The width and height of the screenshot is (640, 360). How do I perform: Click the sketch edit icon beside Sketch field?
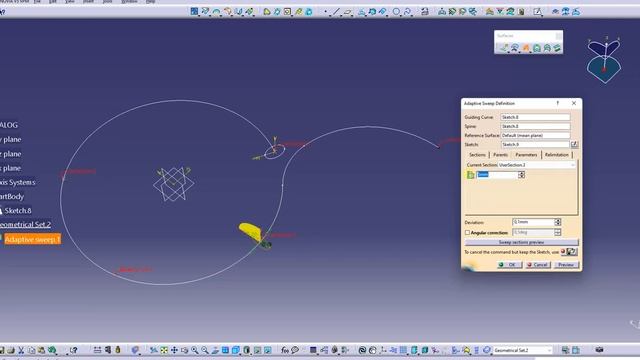pyautogui.click(x=574, y=144)
